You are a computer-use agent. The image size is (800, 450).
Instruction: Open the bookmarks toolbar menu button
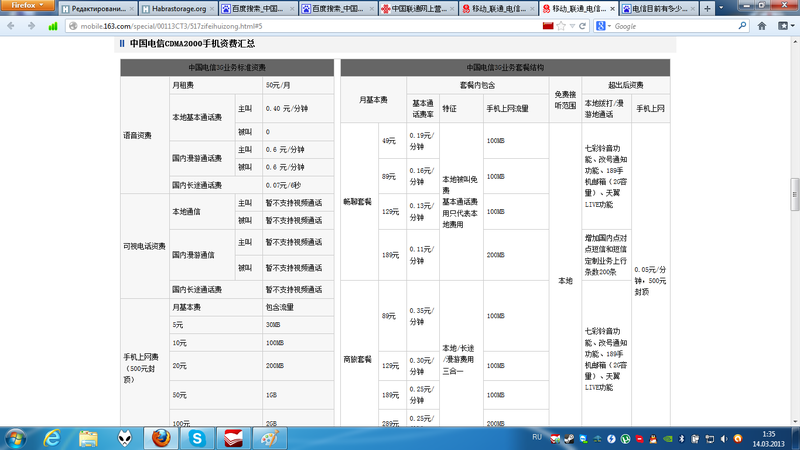(x=786, y=26)
